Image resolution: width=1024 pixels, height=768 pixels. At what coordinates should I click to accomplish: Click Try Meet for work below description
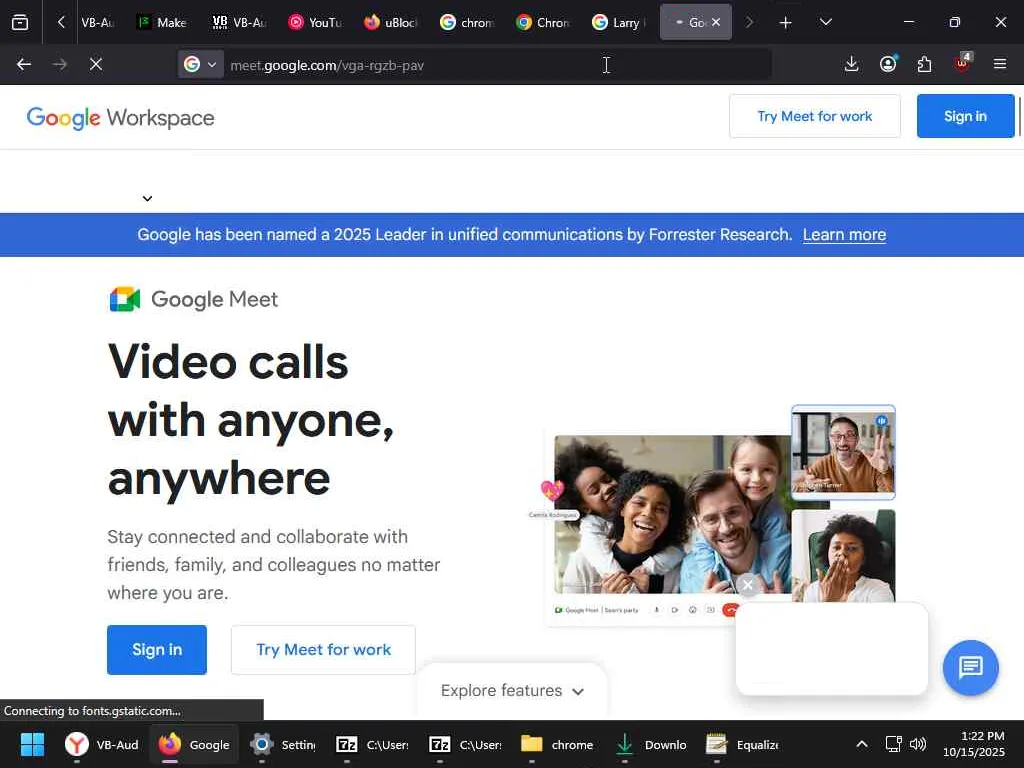323,650
